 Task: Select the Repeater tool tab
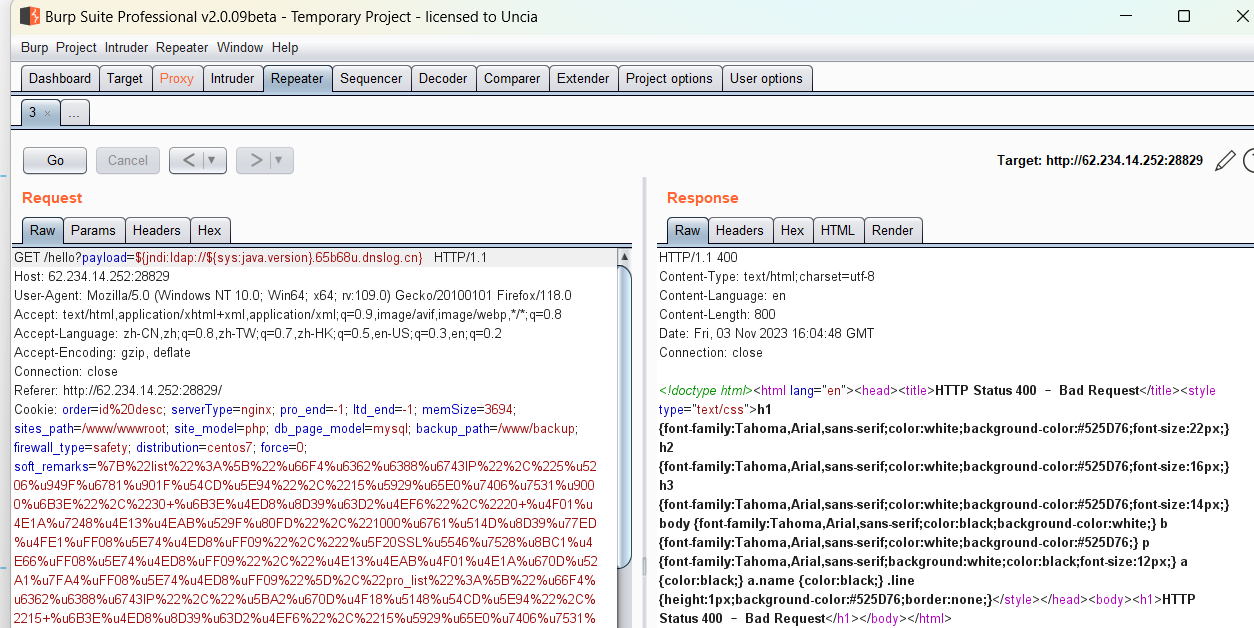tap(297, 79)
